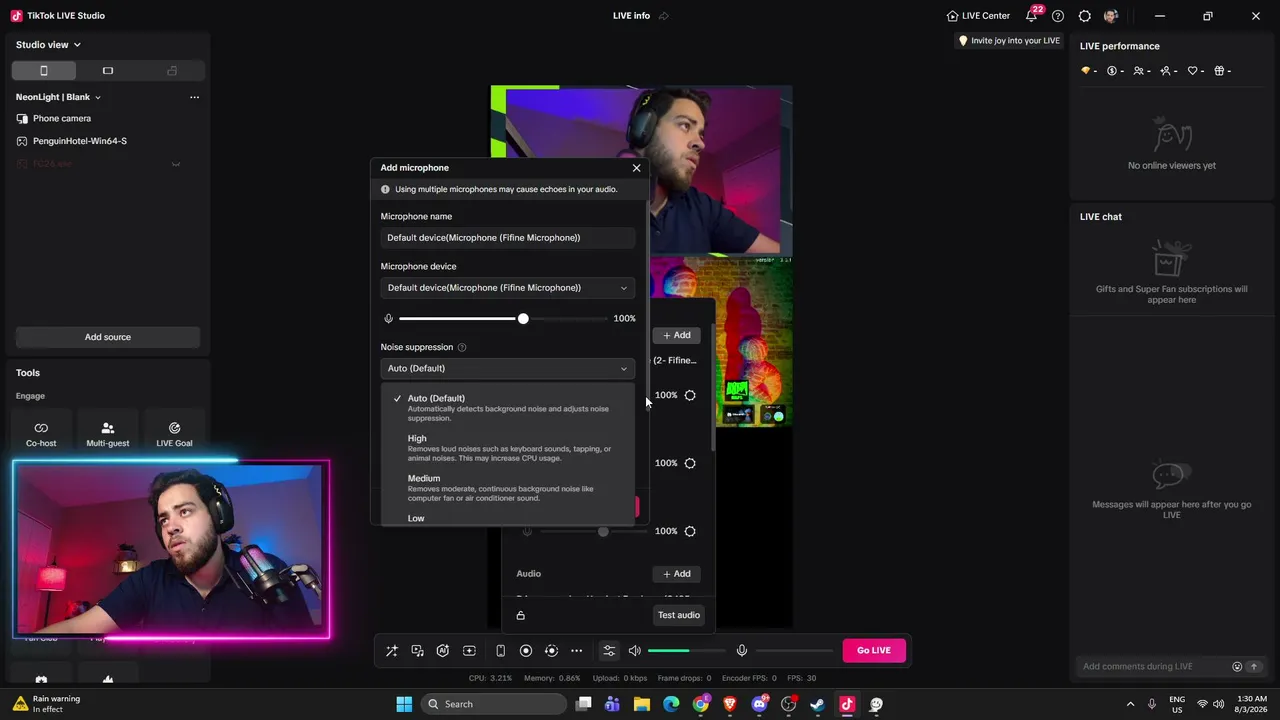Select the PenguinHotel-Win64-S source
The width and height of the screenshot is (1280, 720).
click(x=108, y=141)
